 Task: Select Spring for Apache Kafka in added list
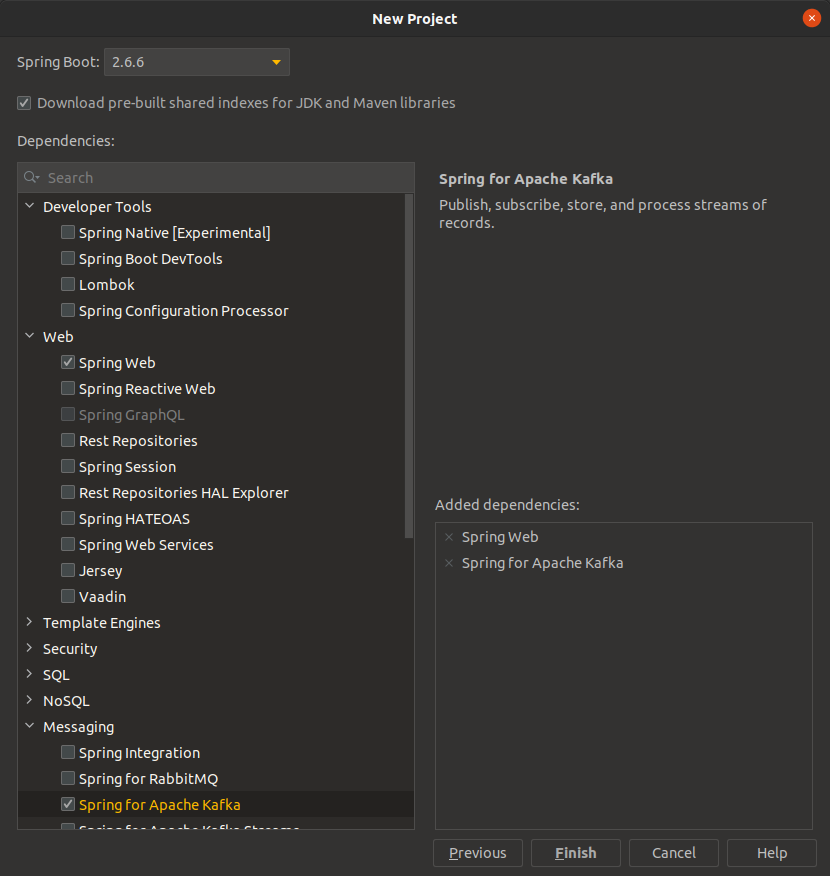542,563
